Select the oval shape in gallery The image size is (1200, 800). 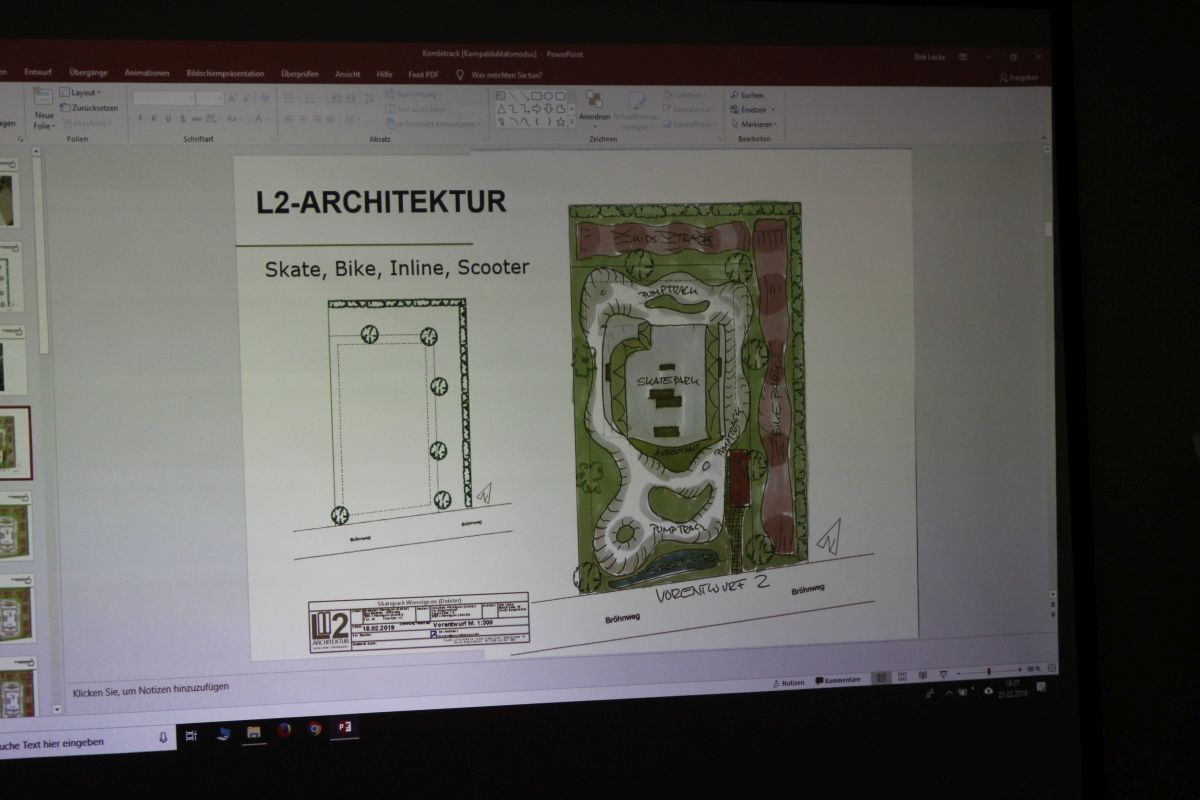[548, 96]
